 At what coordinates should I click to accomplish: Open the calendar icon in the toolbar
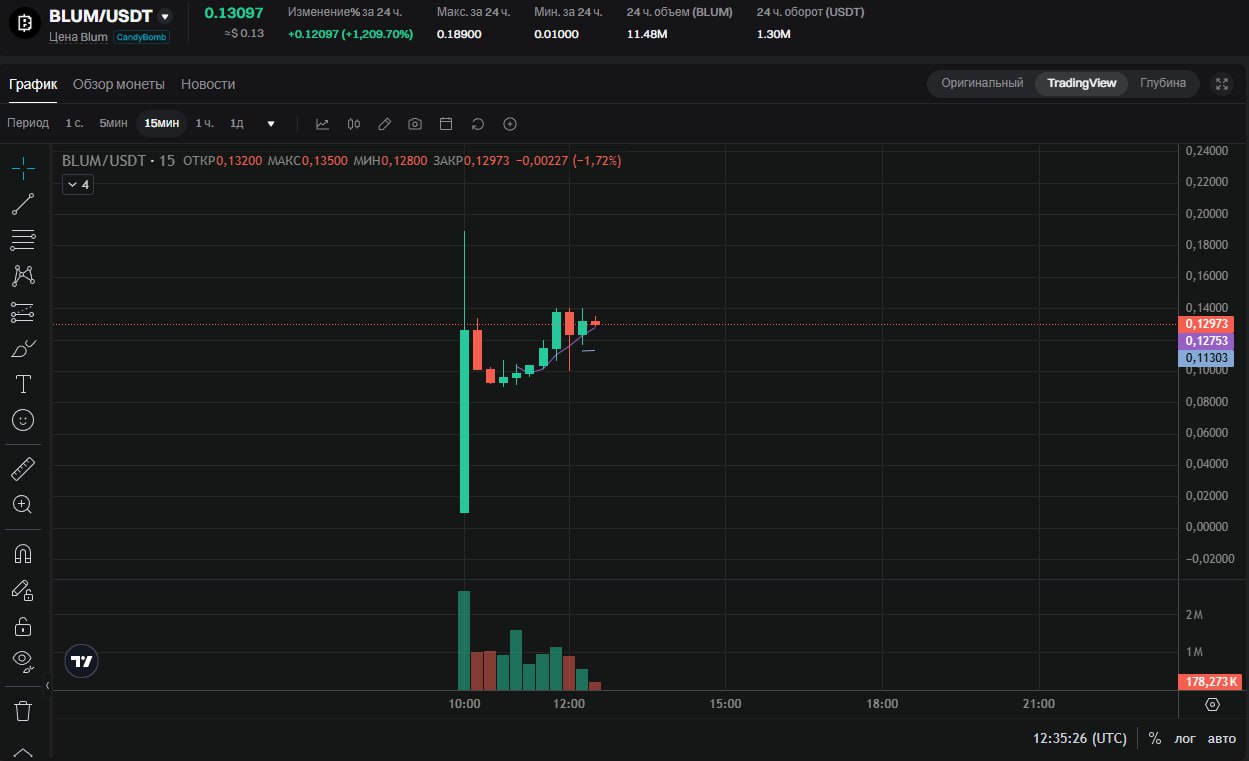click(446, 124)
